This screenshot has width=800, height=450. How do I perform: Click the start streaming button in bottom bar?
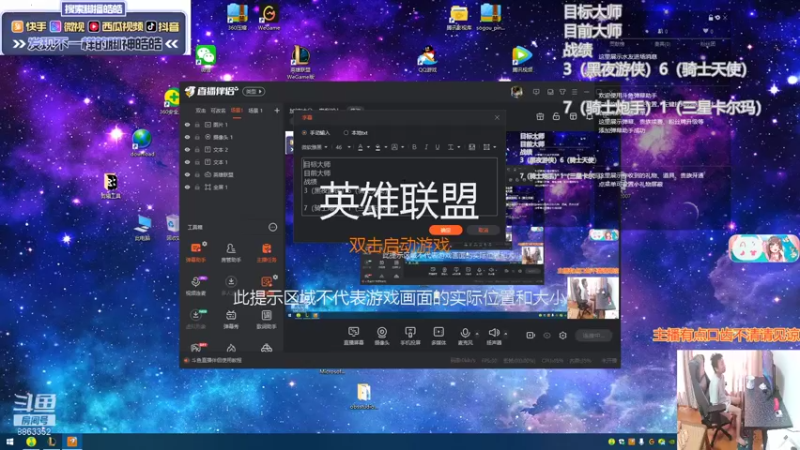(x=593, y=335)
